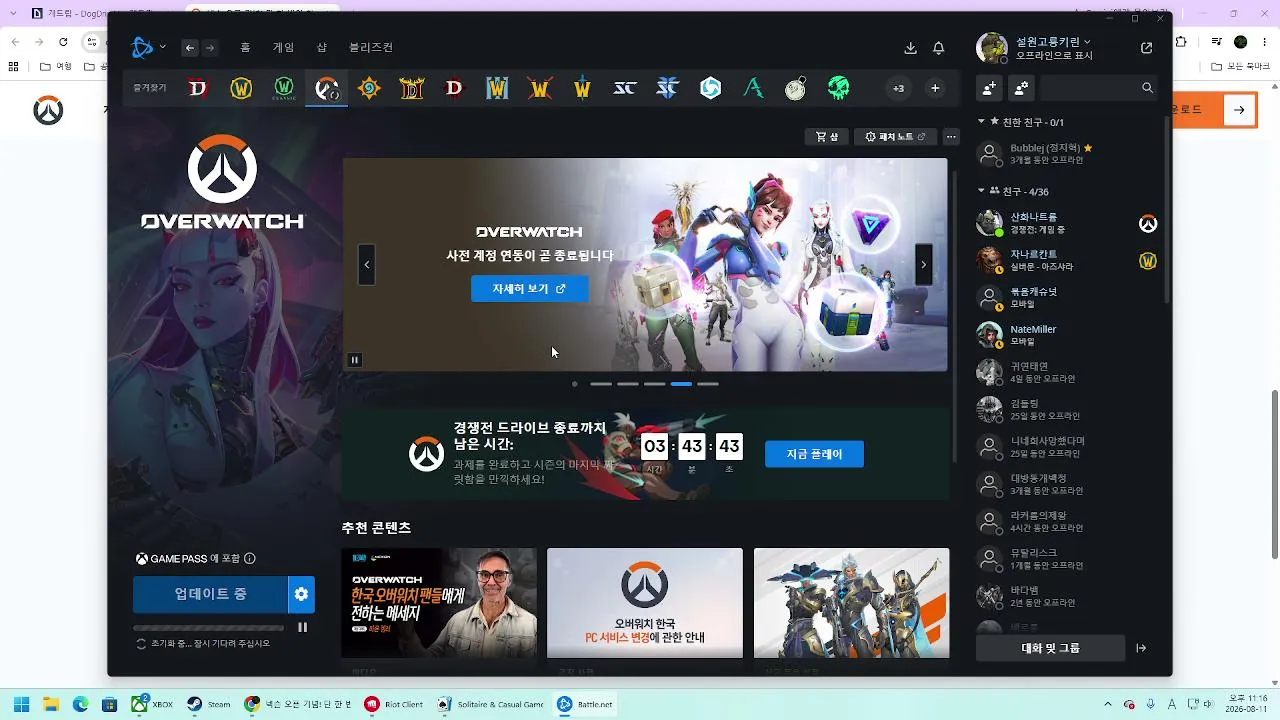
Task: Pop out the friends panel window
Action: [x=1146, y=48]
